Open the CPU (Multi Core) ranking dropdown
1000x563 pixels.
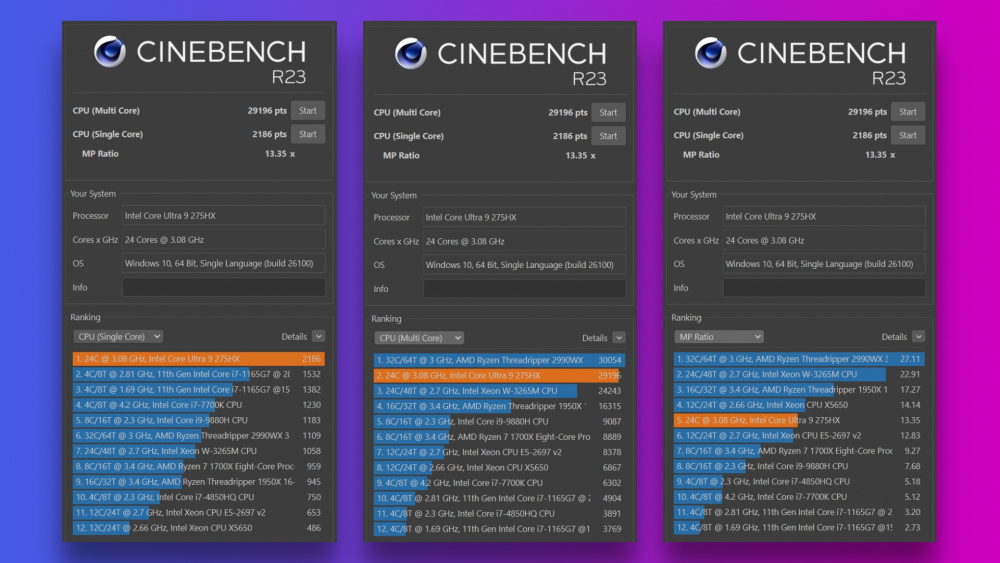[419, 338]
